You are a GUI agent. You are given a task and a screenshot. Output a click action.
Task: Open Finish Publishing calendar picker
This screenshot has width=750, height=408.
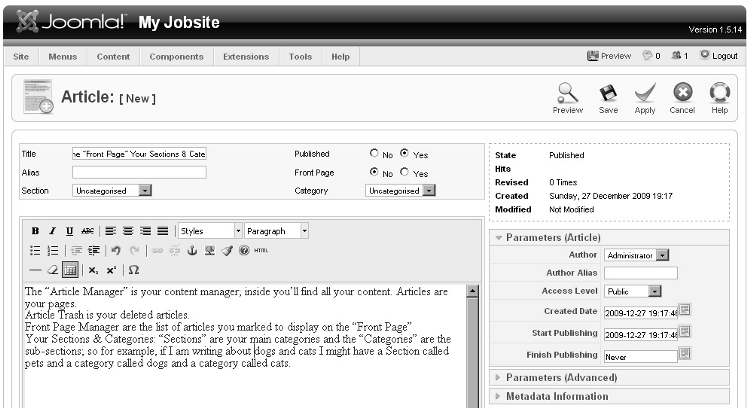[x=685, y=353]
